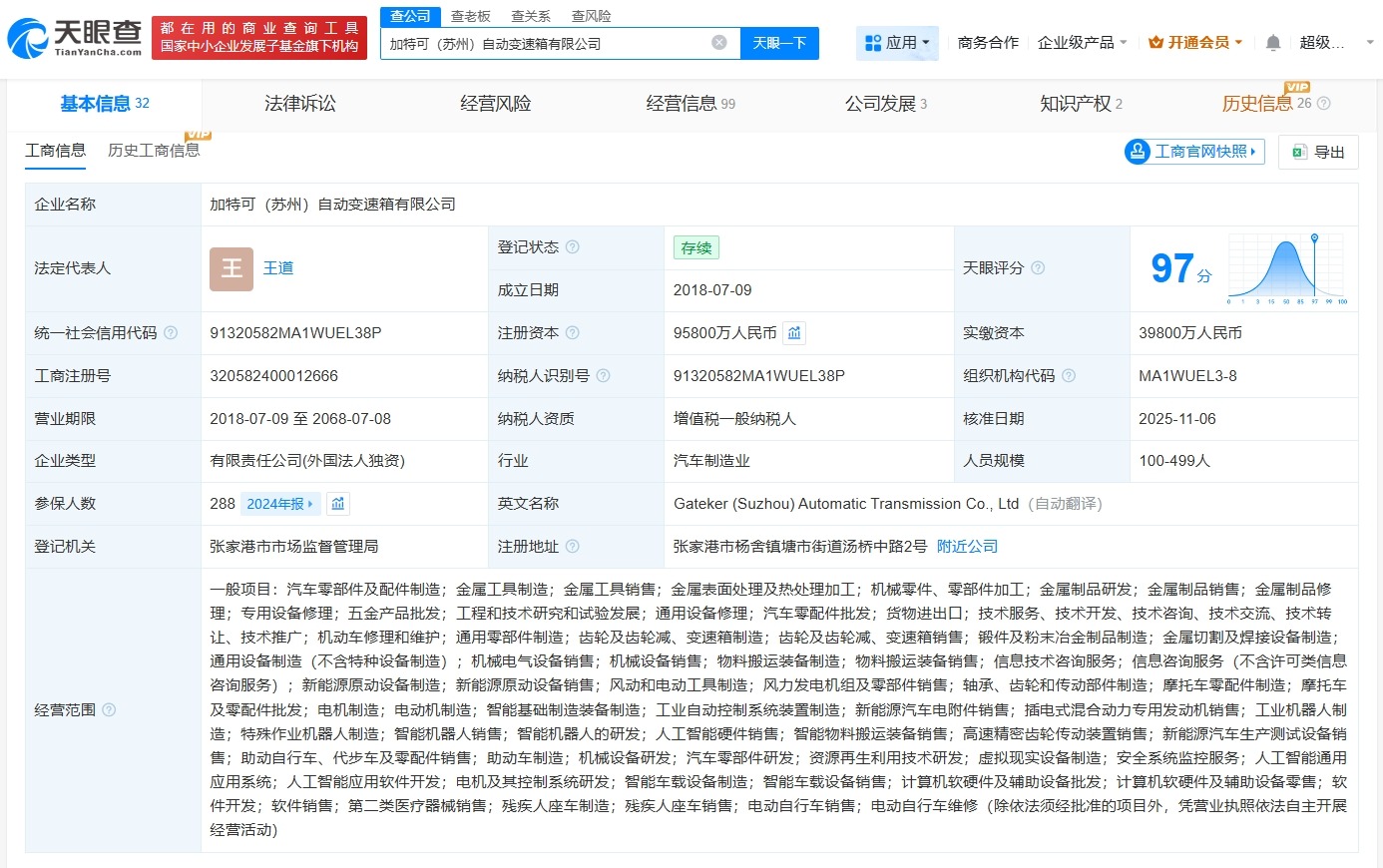Open the export Excel icon next to 导出
The height and width of the screenshot is (868, 1383).
pos(1299,152)
